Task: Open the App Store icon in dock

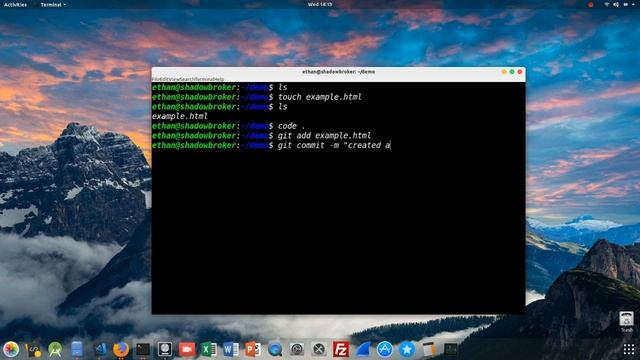Action: coord(384,349)
